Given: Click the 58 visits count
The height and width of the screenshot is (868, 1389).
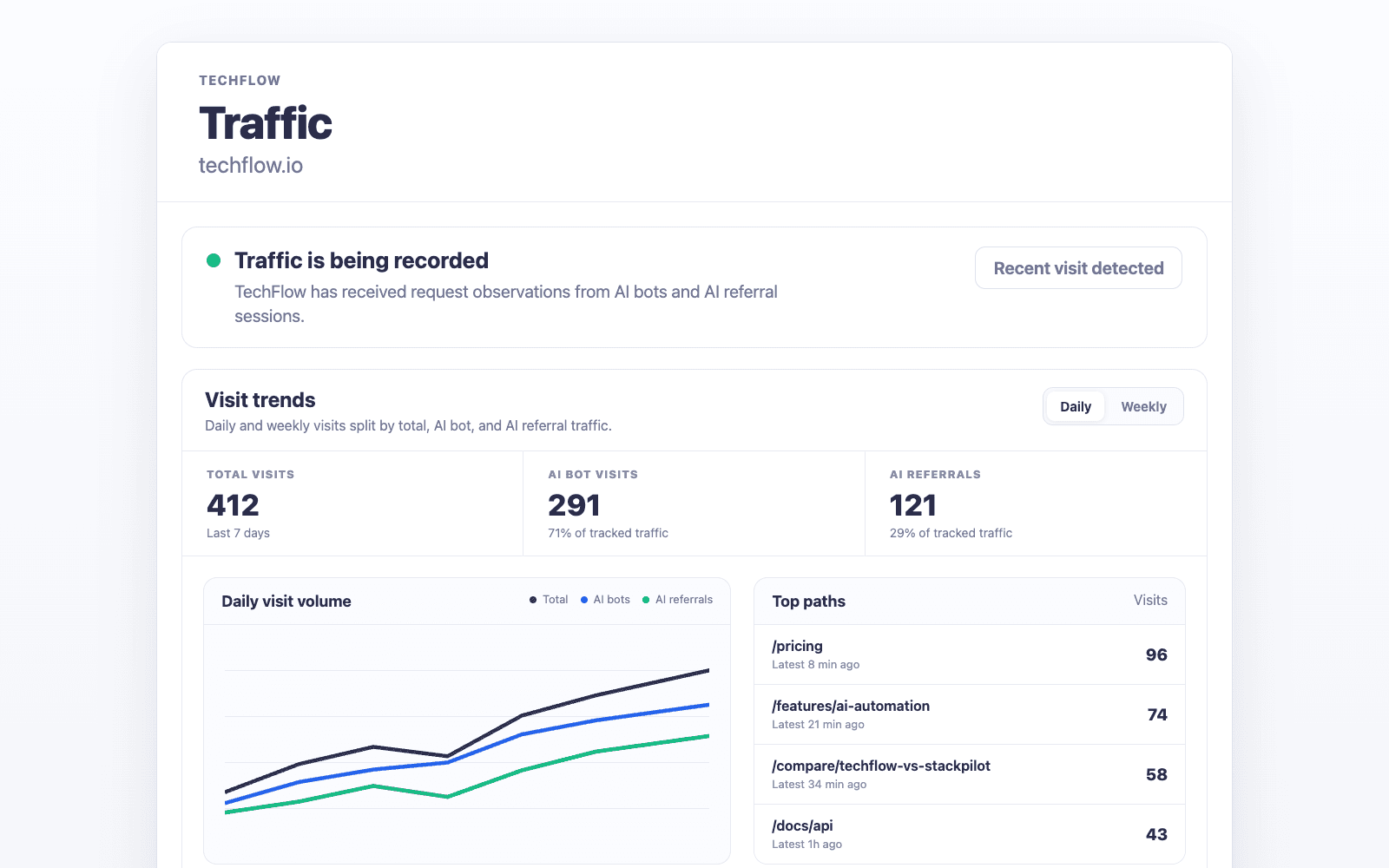Looking at the screenshot, I should pos(1156,774).
